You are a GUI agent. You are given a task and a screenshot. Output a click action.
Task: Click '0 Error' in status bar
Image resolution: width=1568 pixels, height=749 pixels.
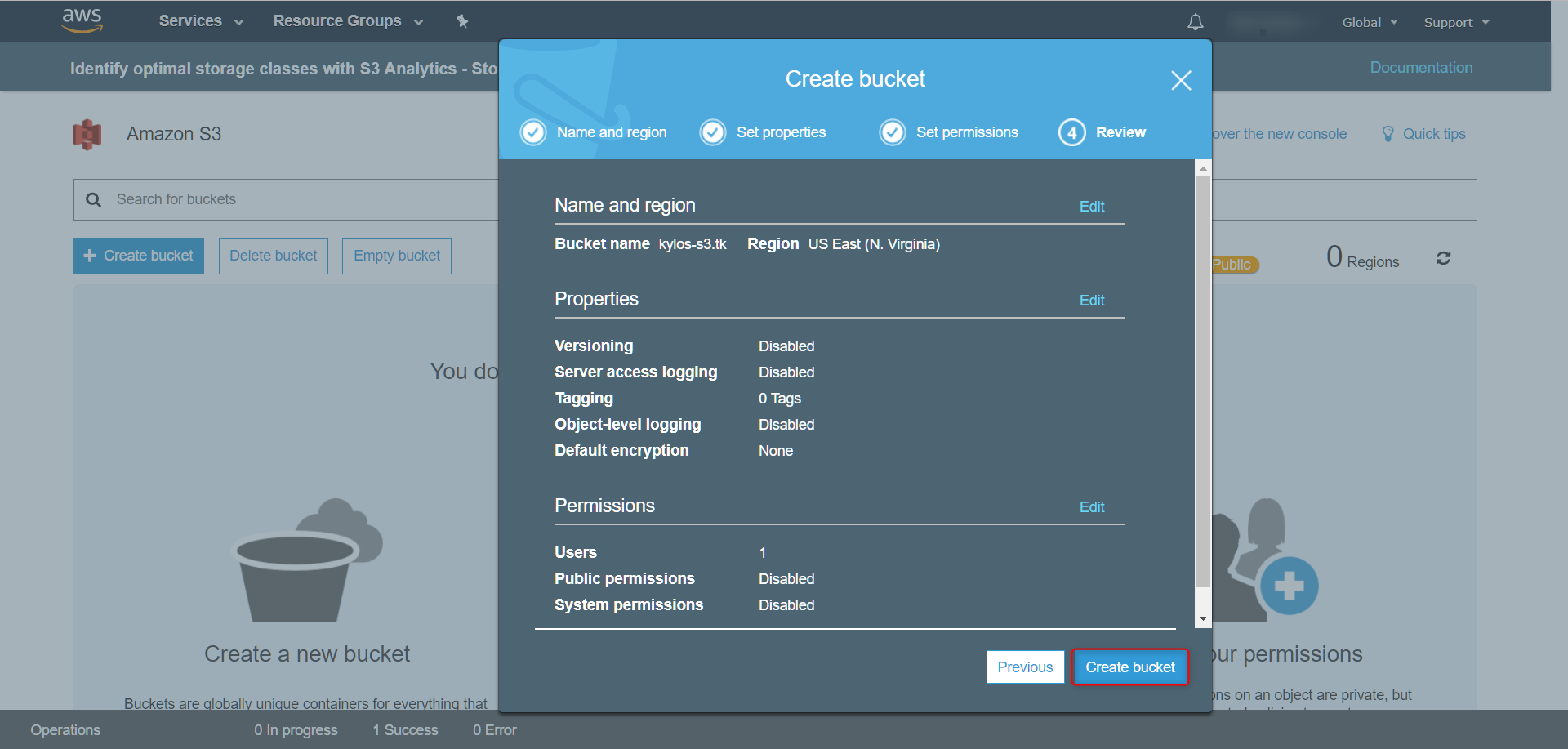point(495,730)
